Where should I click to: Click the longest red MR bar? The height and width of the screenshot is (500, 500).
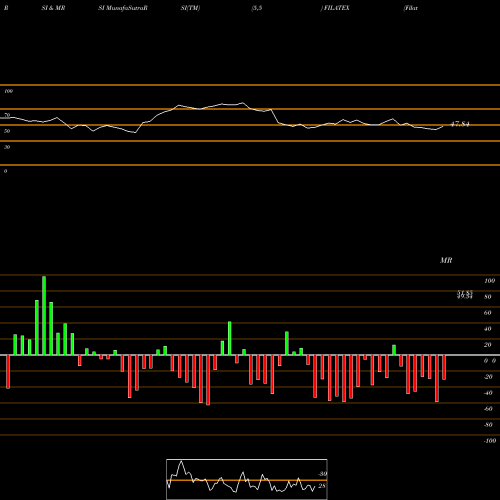click(x=208, y=380)
